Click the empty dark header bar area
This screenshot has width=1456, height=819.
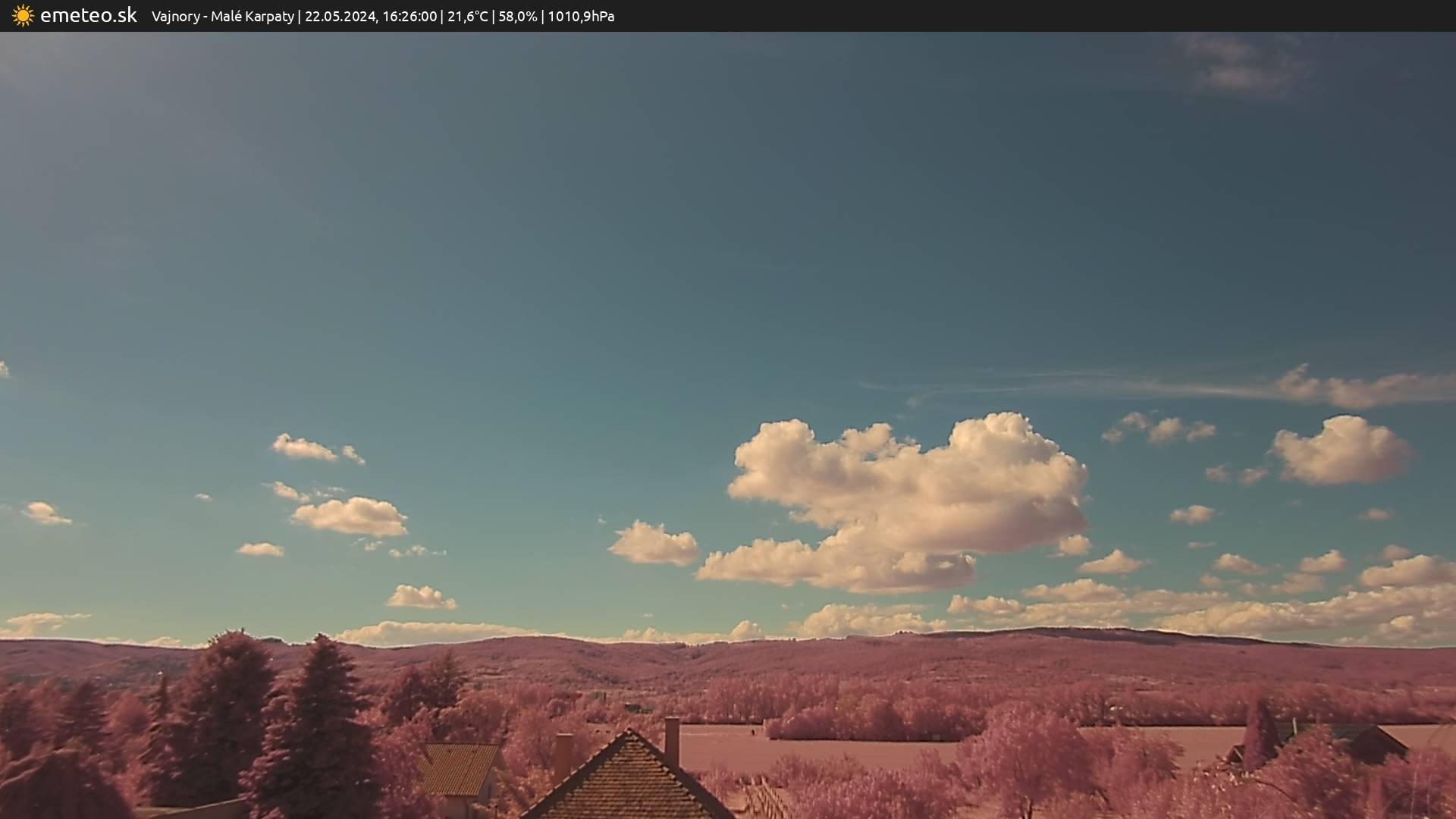tap(1062, 16)
